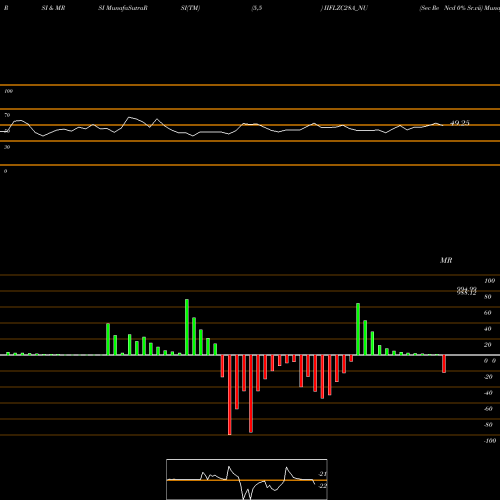
Task: Click the mini overview chart thumbnail
Action: click(247, 479)
